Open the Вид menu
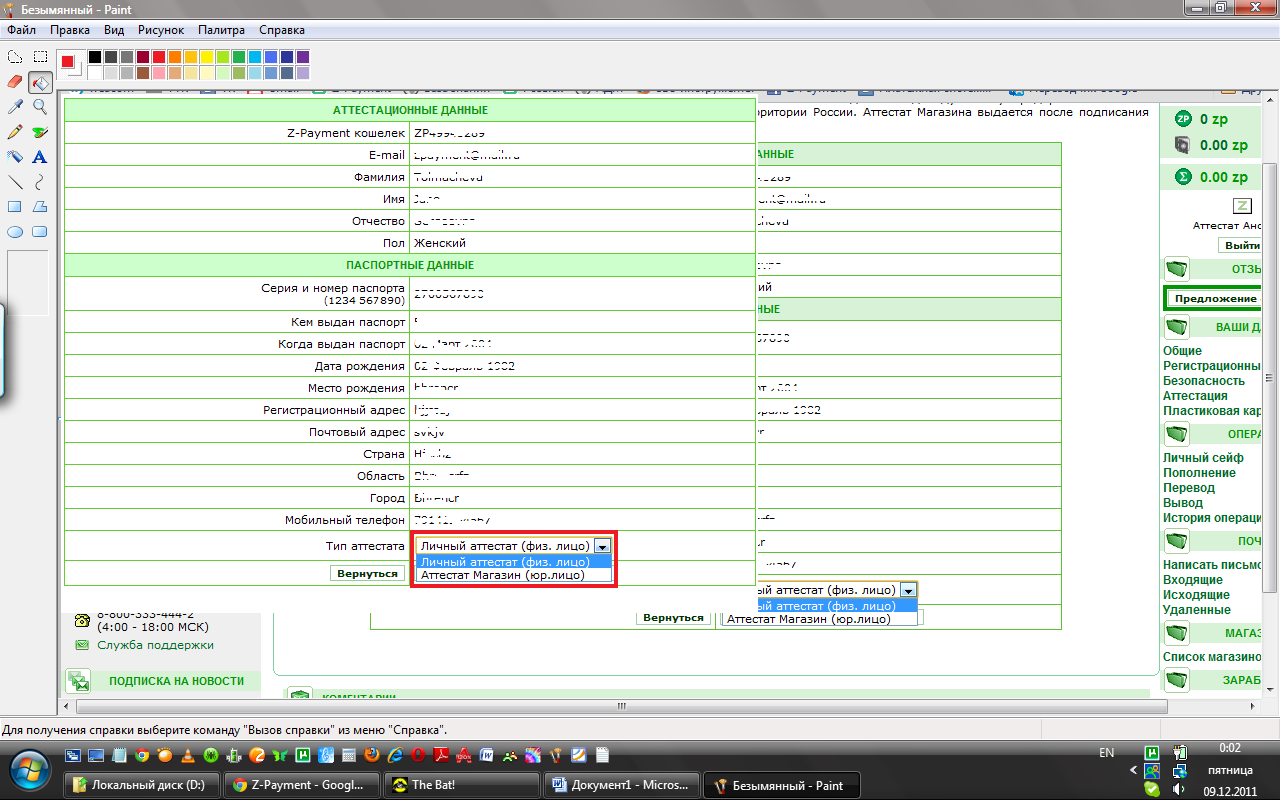Viewport: 1280px width, 800px height. pyautogui.click(x=114, y=30)
